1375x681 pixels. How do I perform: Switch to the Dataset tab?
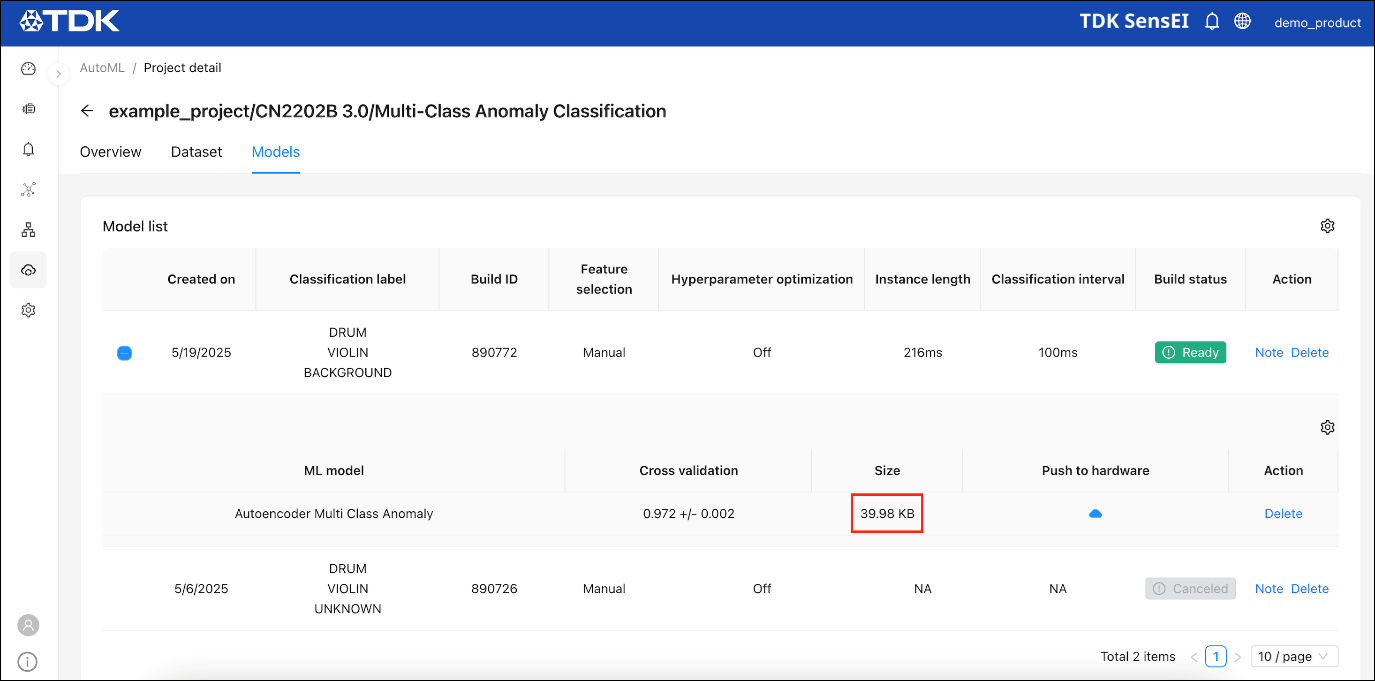(197, 152)
